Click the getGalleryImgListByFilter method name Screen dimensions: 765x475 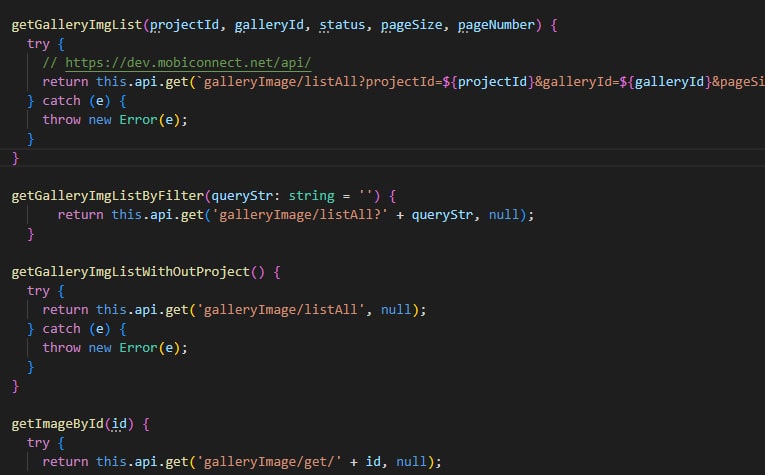[x=107, y=196]
